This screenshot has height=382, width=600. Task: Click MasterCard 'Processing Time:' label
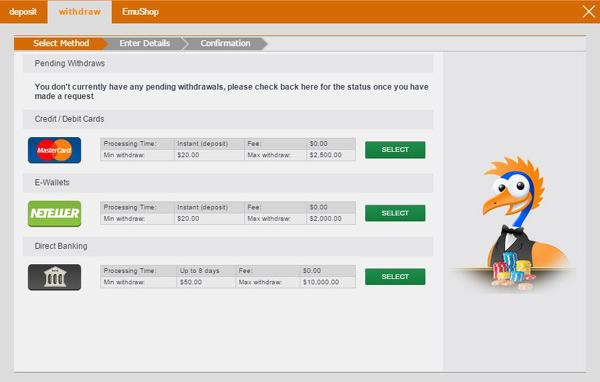tap(130, 144)
